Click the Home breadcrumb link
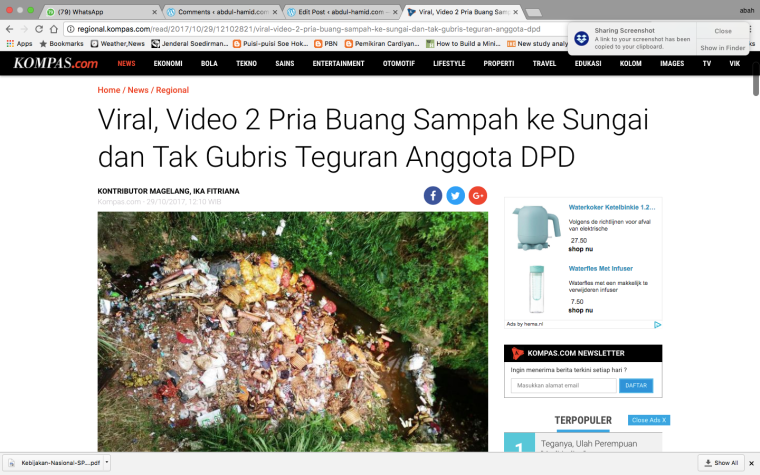Viewport: 760px width, 475px height. point(109,90)
